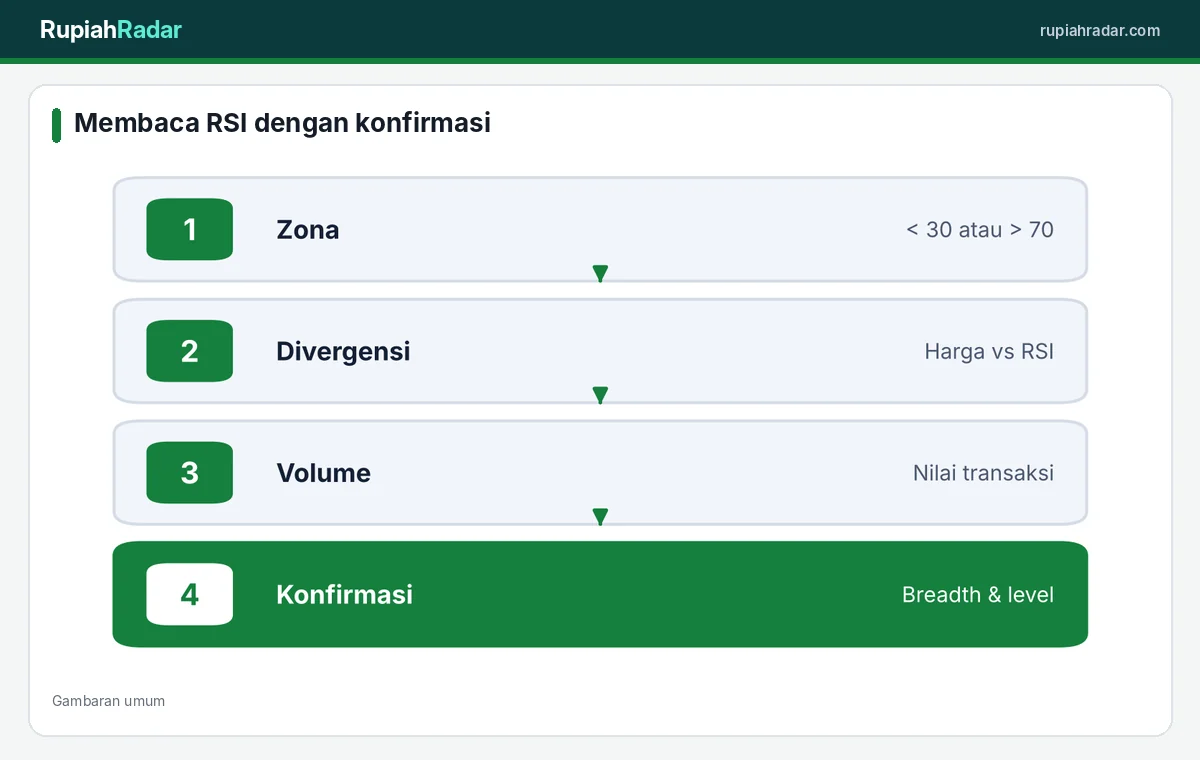Click the RupiahRadar logo
This screenshot has width=1200, height=760.
pyautogui.click(x=110, y=30)
